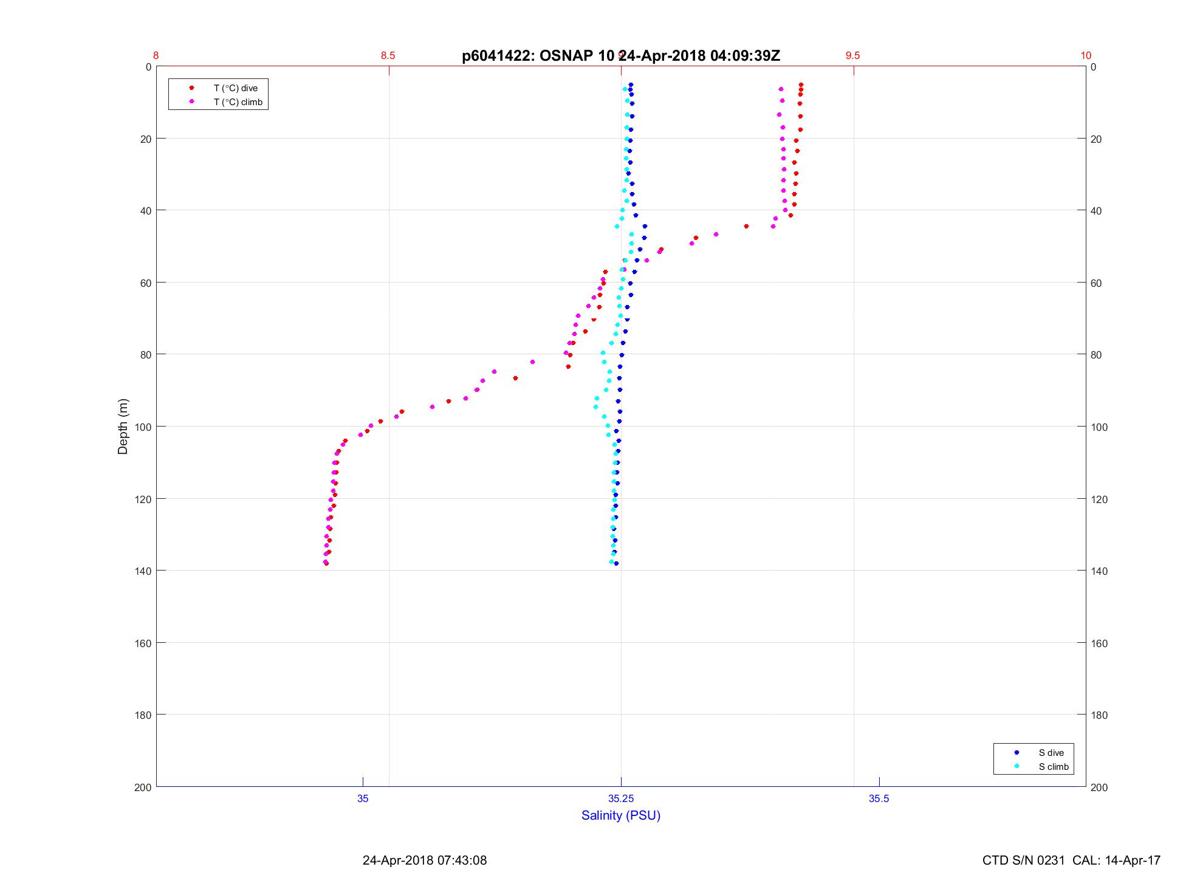
Task: Click the "60" tick on the right depth axis
Action: 1097,283
